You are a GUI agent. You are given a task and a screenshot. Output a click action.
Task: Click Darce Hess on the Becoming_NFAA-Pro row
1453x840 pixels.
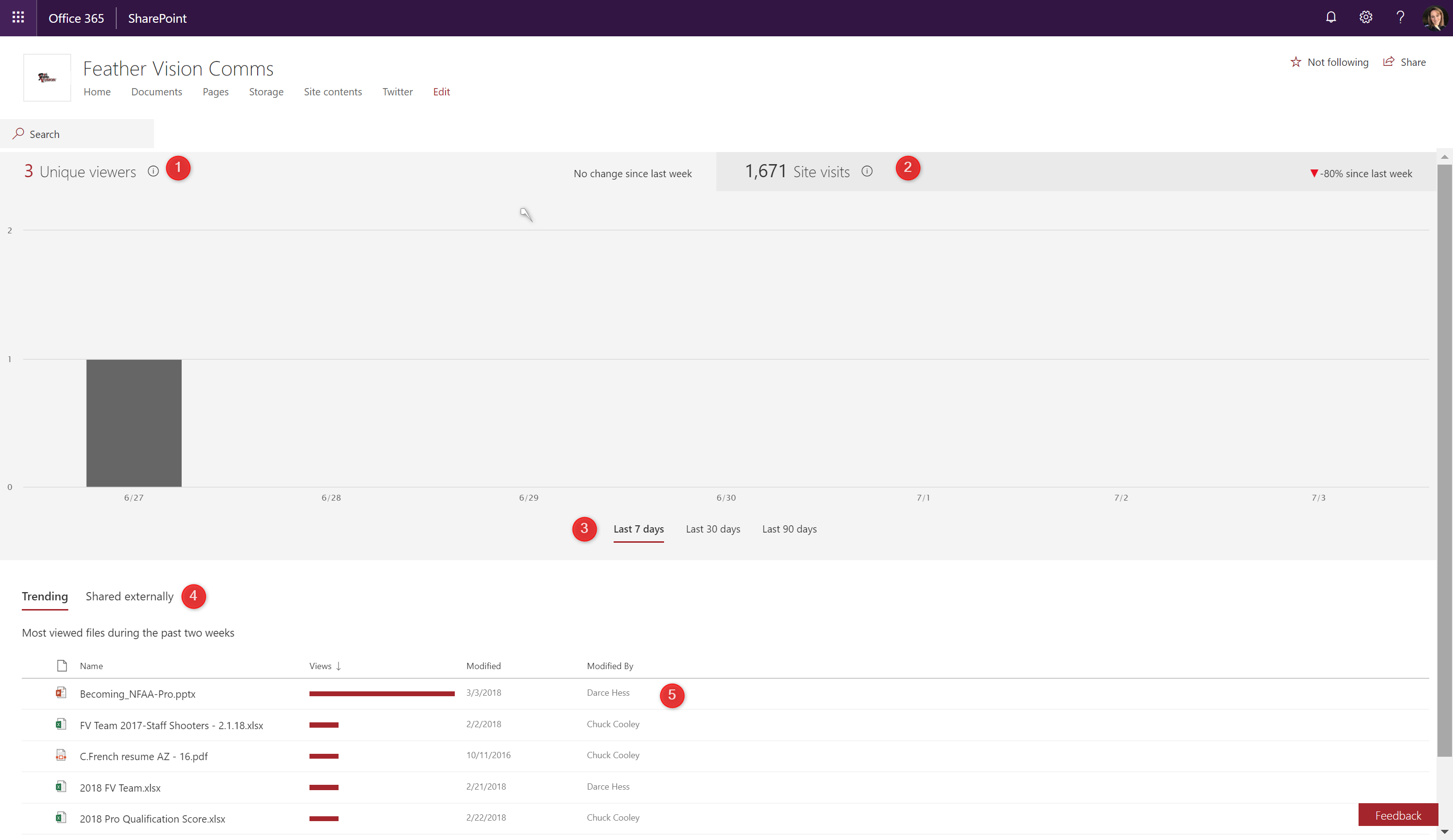(608, 692)
